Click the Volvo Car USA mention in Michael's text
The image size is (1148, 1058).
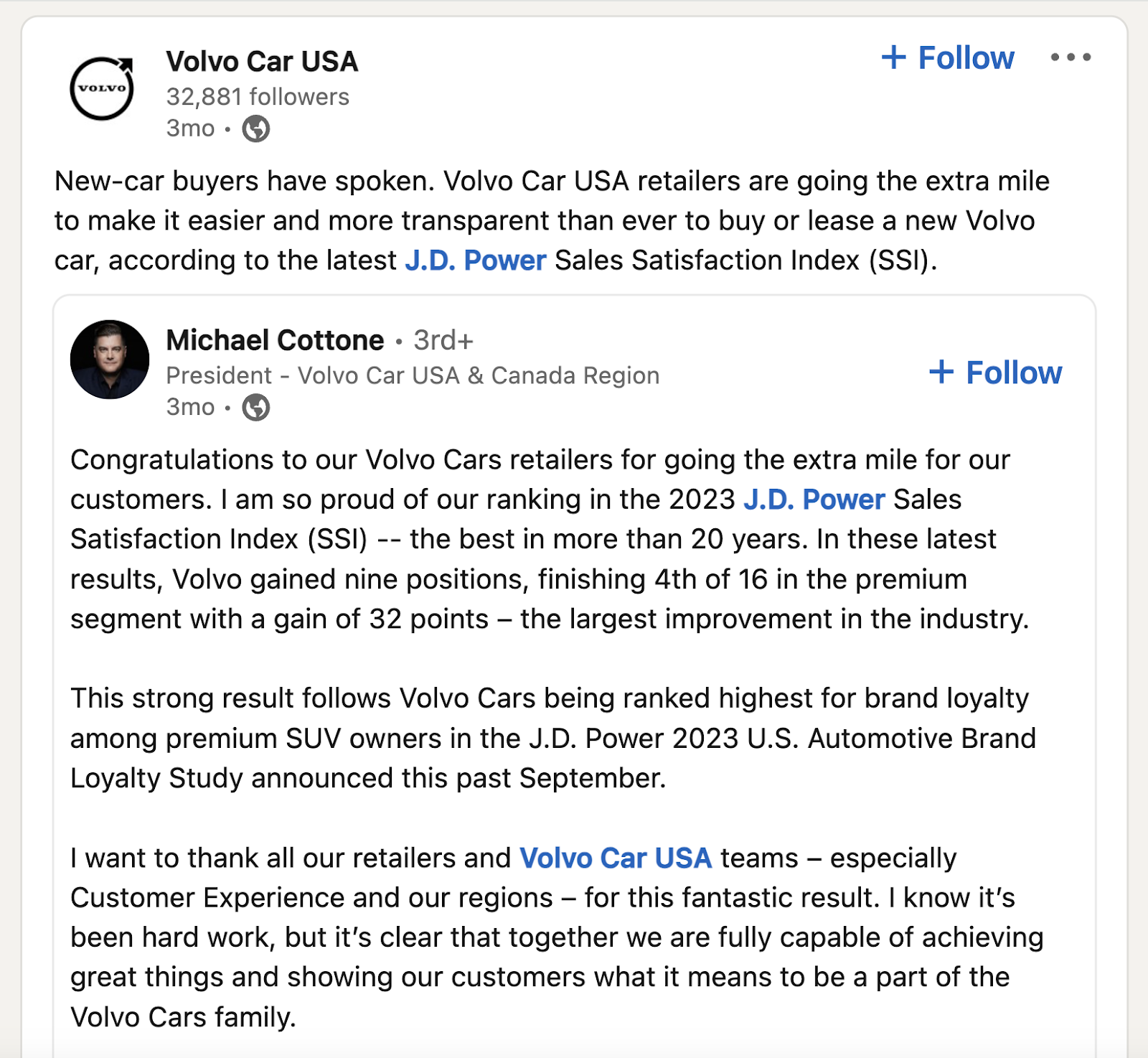616,857
